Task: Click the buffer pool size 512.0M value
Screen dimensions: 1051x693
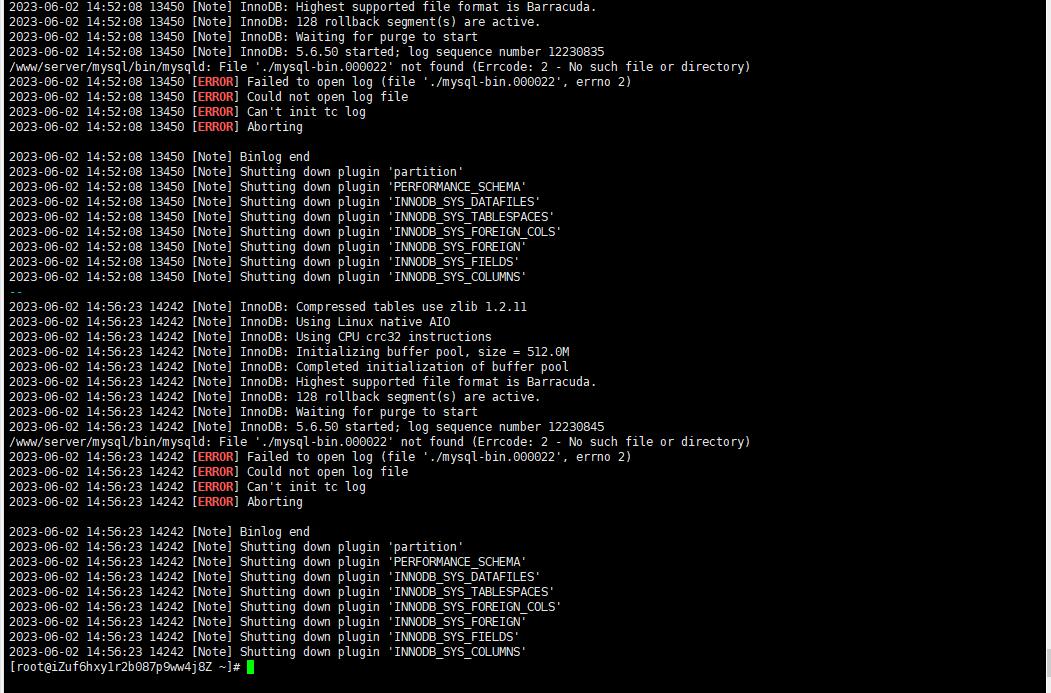Action: pyautogui.click(x=548, y=352)
